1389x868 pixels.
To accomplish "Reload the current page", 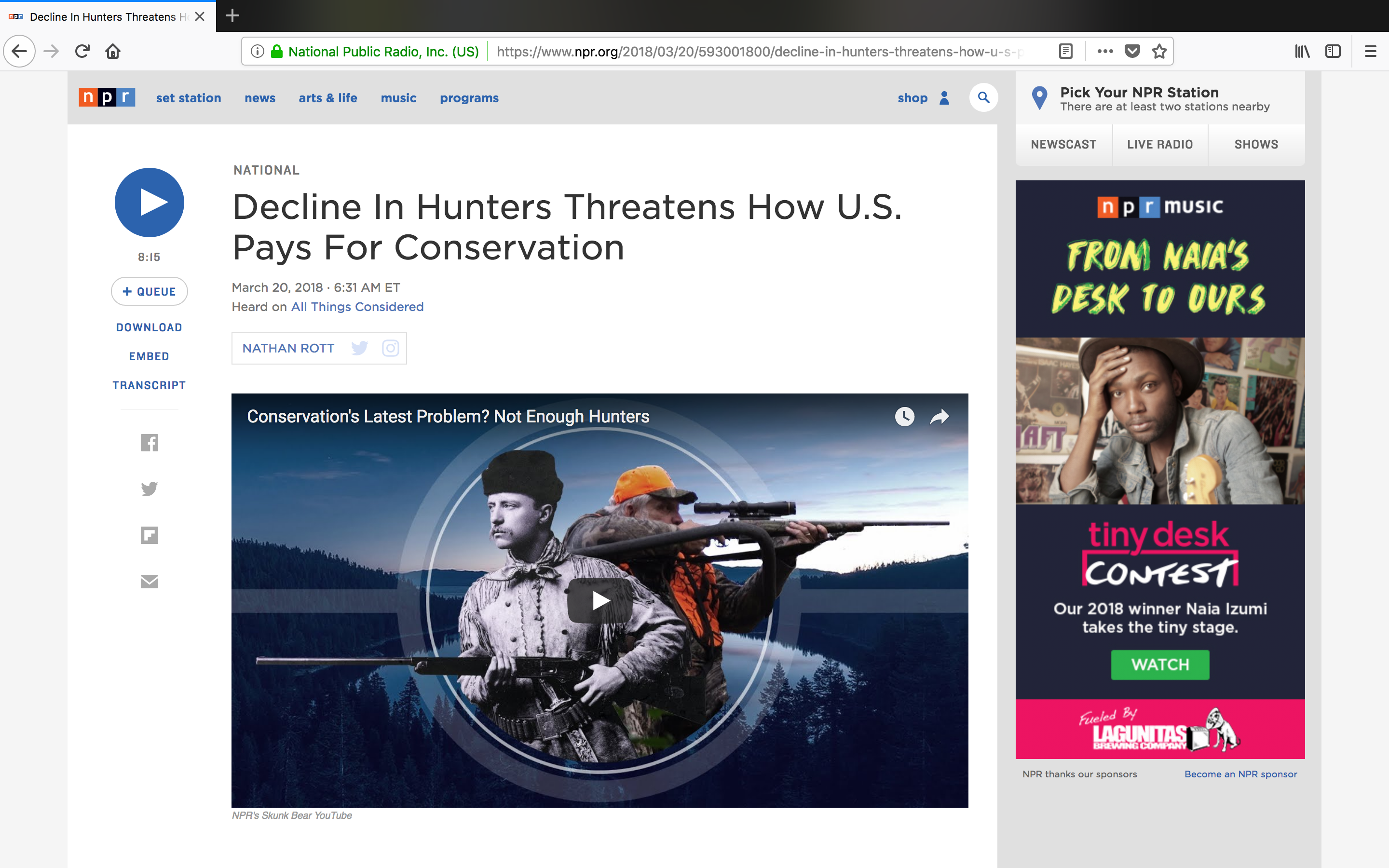I will [82, 51].
